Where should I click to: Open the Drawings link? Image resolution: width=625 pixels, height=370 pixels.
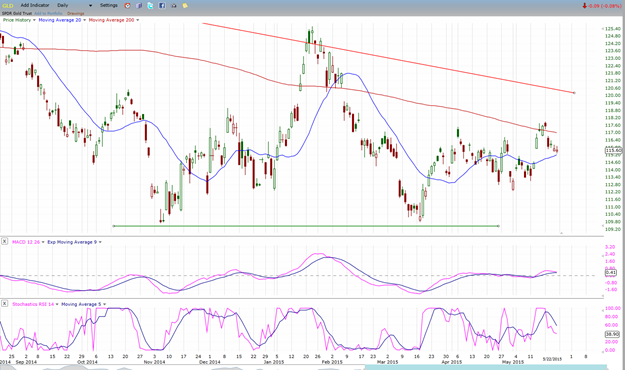75,13
